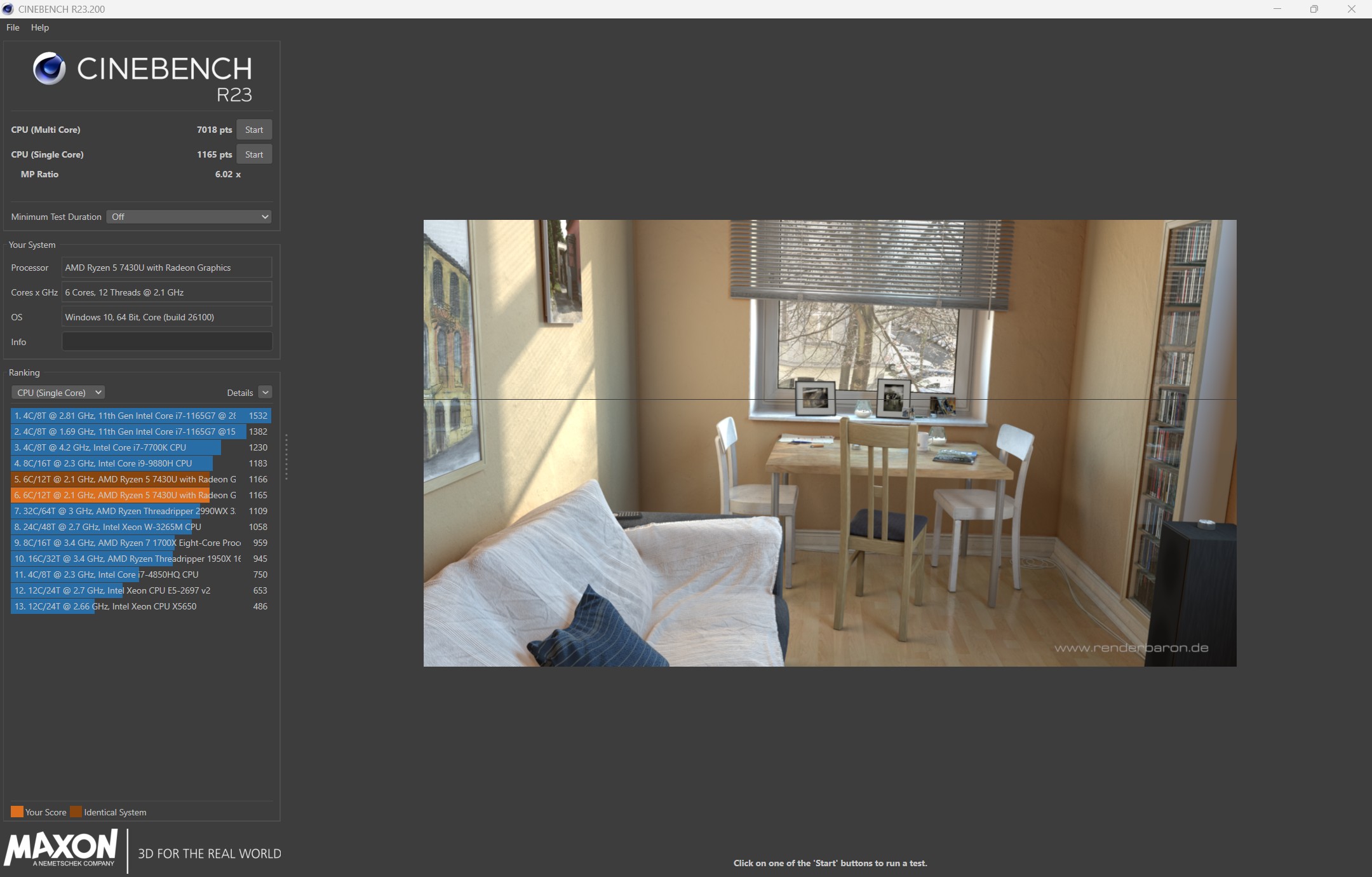Viewport: 1372px width, 877px height.
Task: Start the CPU Single Core test
Action: click(x=253, y=154)
